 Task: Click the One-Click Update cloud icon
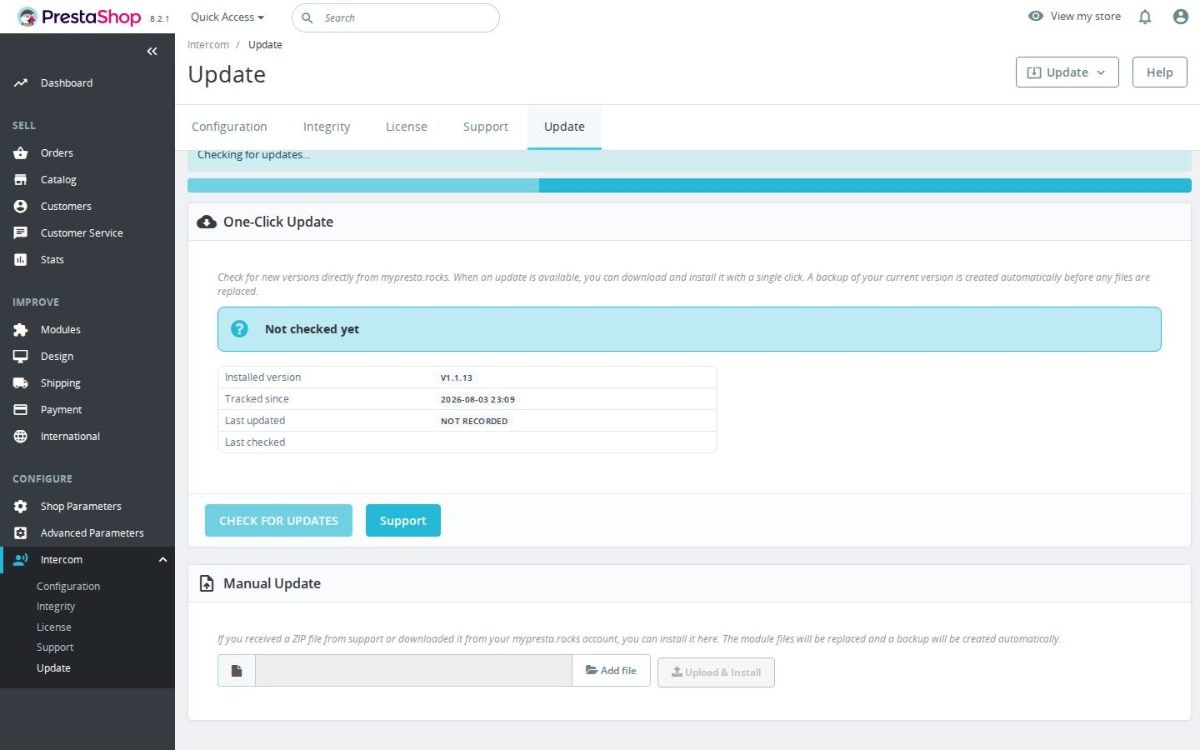point(207,222)
